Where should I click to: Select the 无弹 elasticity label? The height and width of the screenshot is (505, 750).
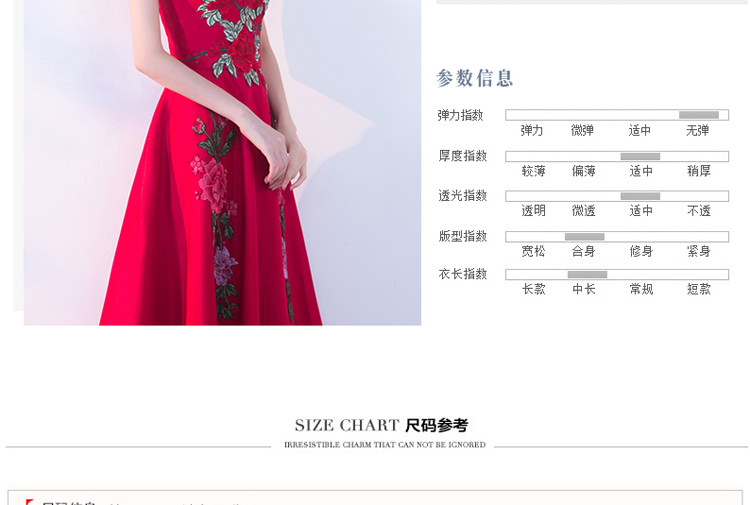(x=697, y=130)
